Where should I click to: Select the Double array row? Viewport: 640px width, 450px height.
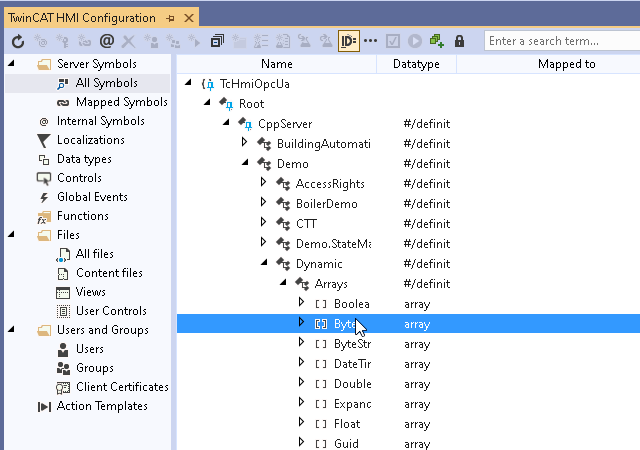408,384
